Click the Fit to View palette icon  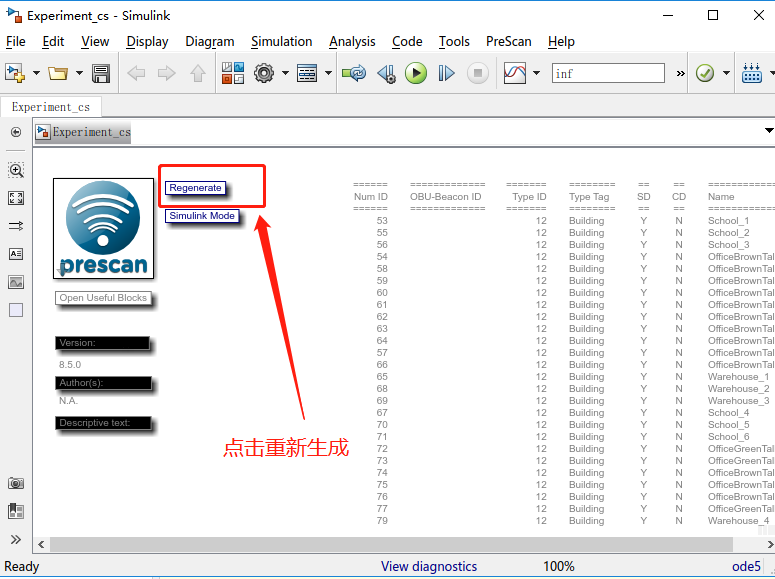tap(16, 198)
